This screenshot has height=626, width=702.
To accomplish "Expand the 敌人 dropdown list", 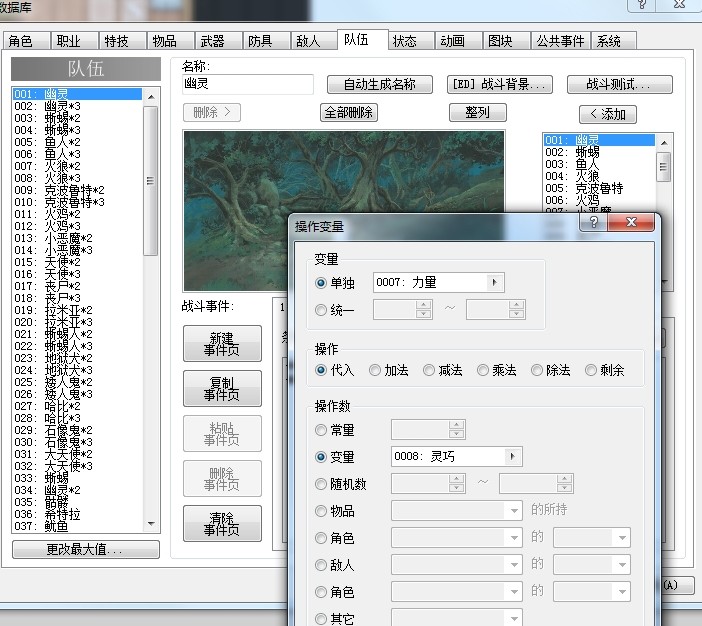I will tap(514, 565).
